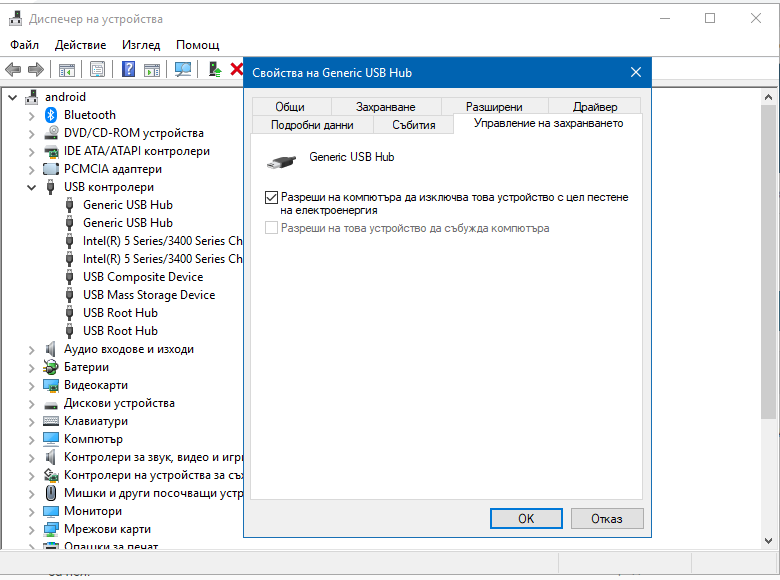
Task: Click the Дискови устройства drive icon
Action: [x=51, y=404]
